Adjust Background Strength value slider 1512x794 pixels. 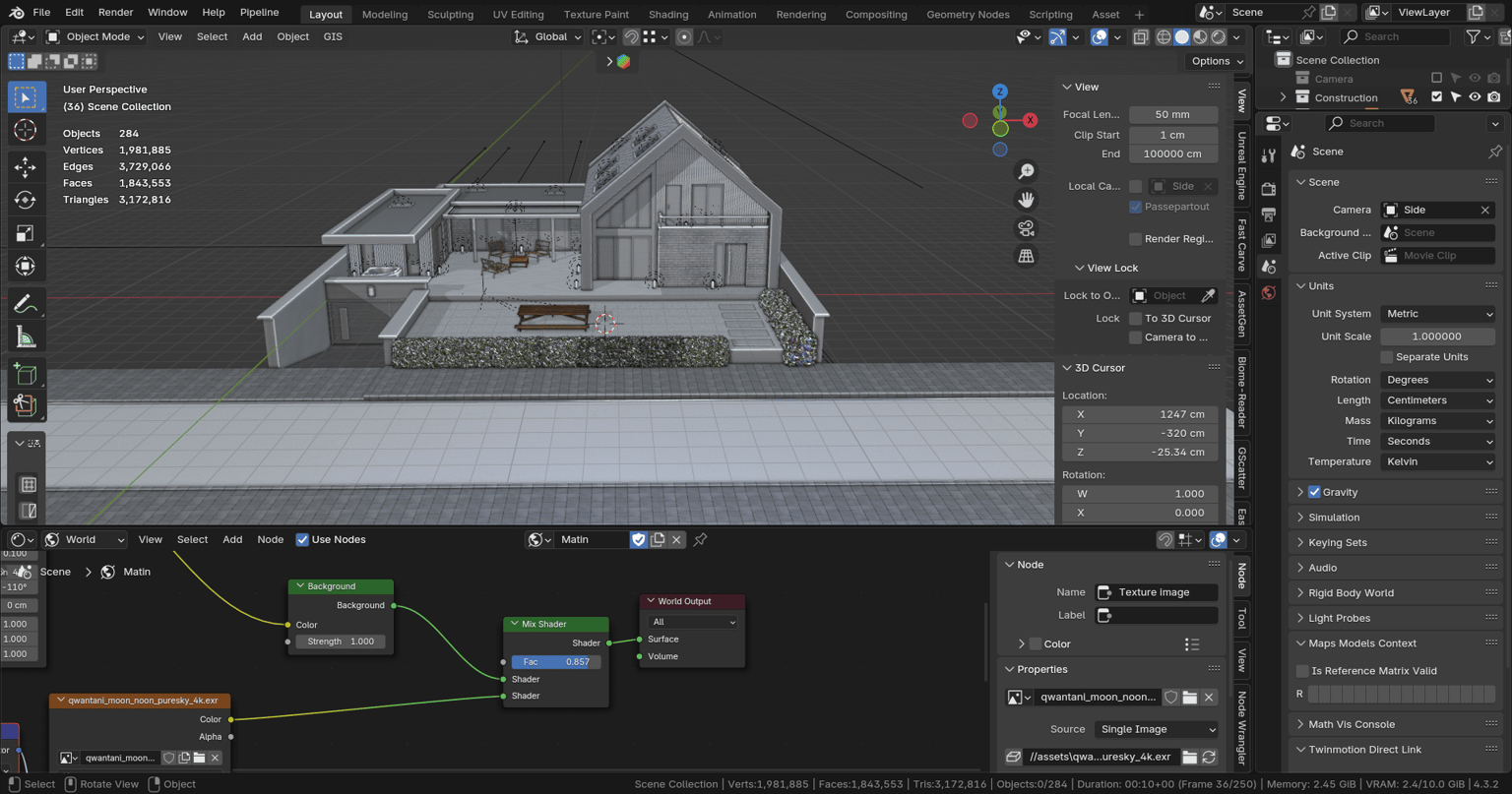(x=341, y=641)
